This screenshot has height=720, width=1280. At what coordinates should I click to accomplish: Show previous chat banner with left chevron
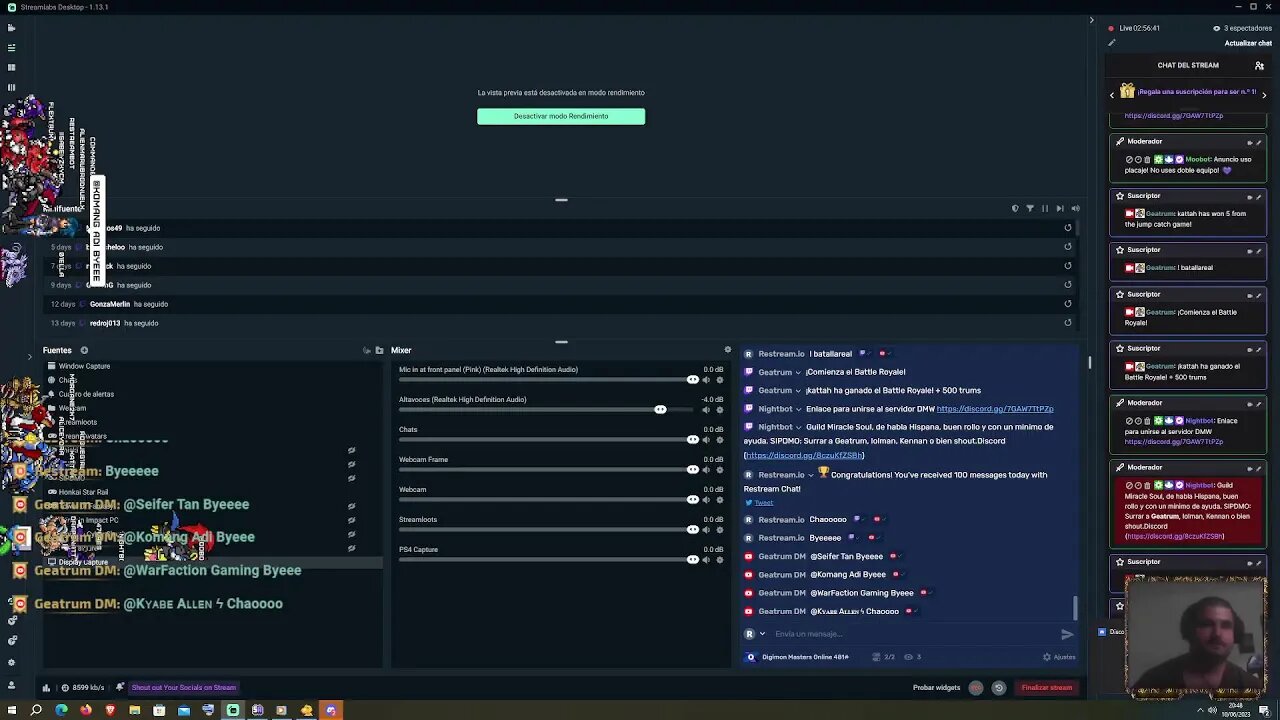point(1112,95)
